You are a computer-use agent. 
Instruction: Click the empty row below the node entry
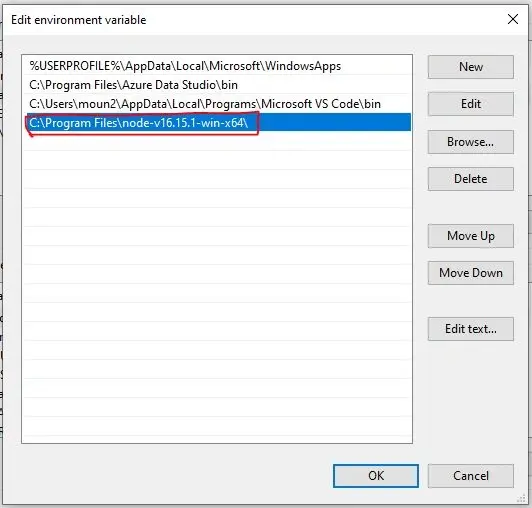(217, 142)
